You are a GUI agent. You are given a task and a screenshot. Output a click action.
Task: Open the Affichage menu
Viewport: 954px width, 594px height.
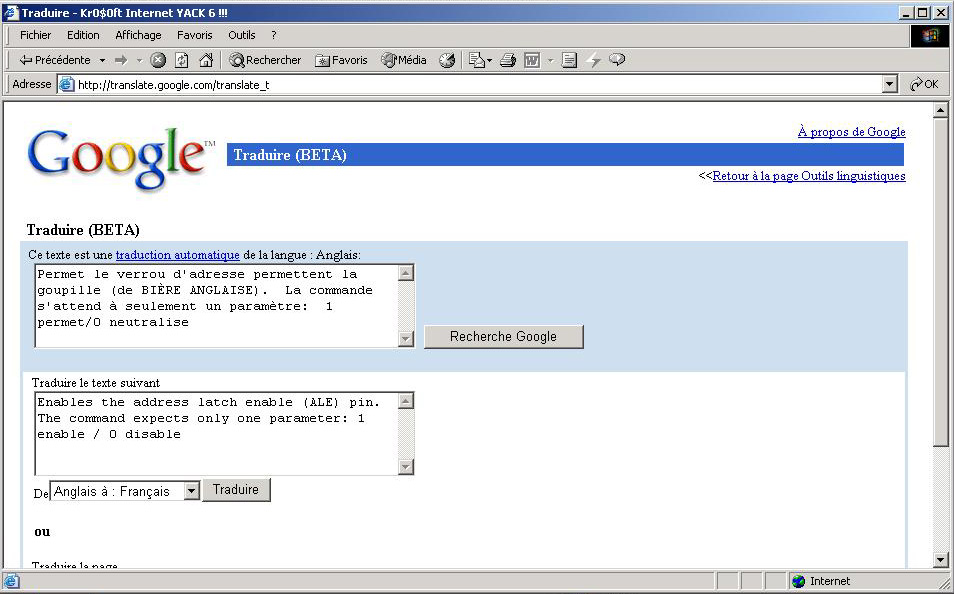pyautogui.click(x=138, y=35)
